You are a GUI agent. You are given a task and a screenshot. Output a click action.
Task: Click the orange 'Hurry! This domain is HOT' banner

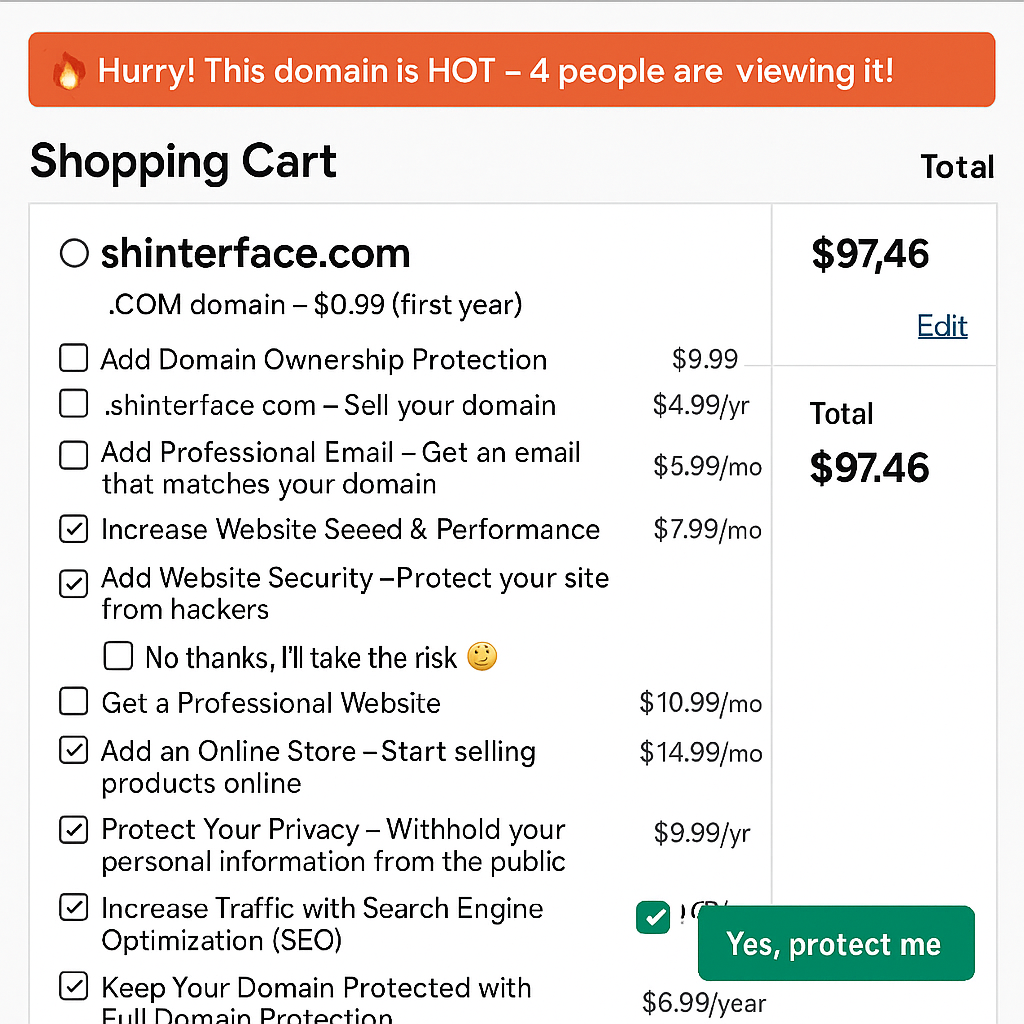coord(511,69)
